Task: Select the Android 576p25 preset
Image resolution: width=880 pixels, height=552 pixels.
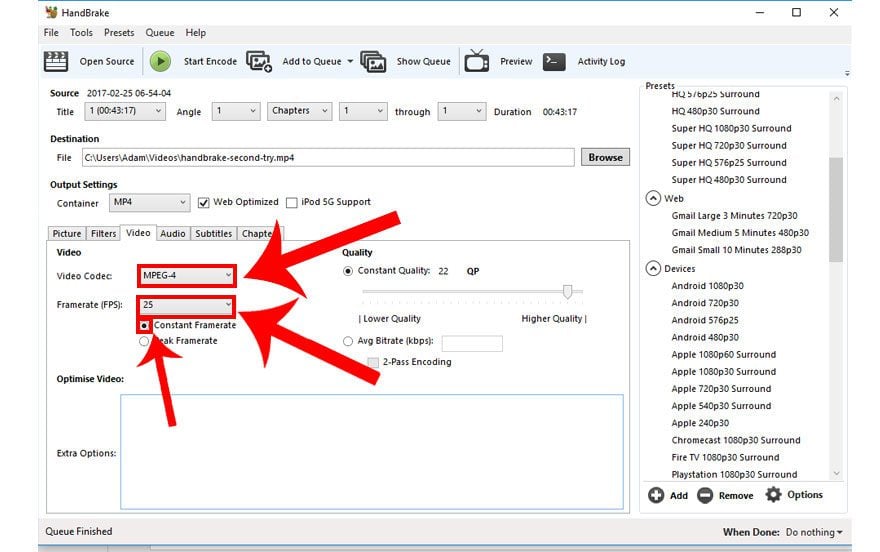Action: pos(704,320)
